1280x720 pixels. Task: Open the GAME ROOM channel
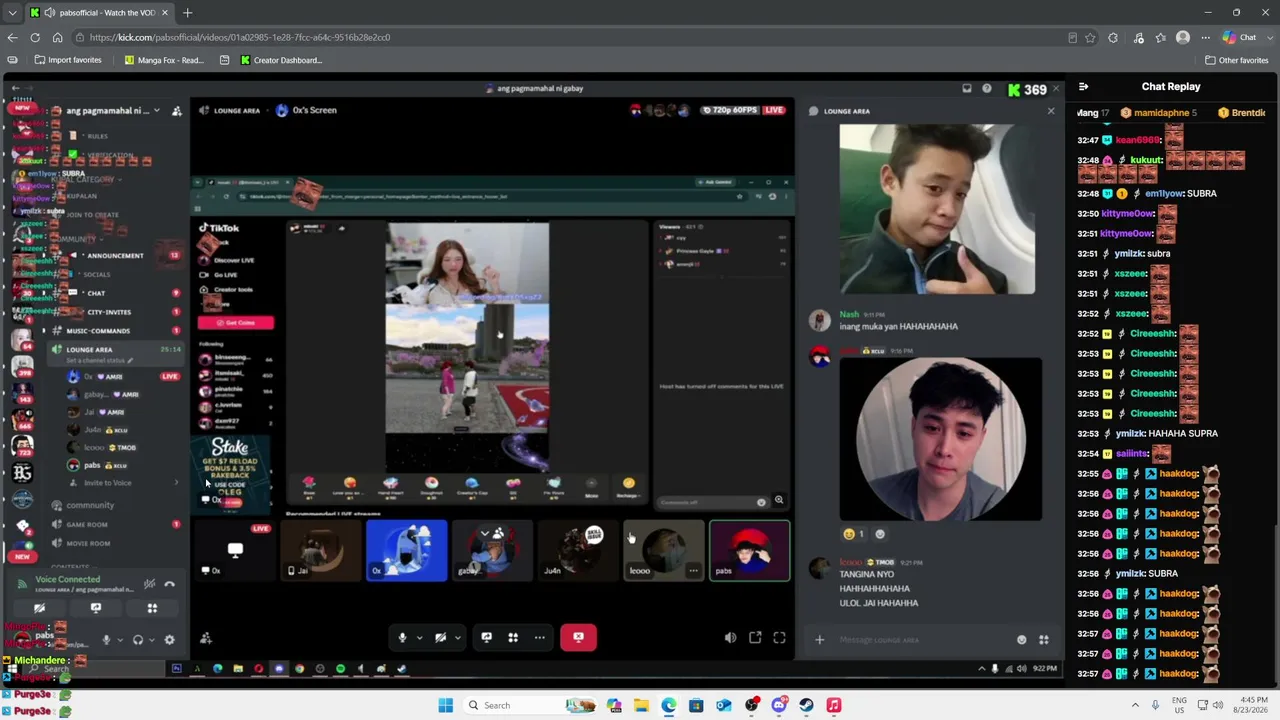[118, 524]
